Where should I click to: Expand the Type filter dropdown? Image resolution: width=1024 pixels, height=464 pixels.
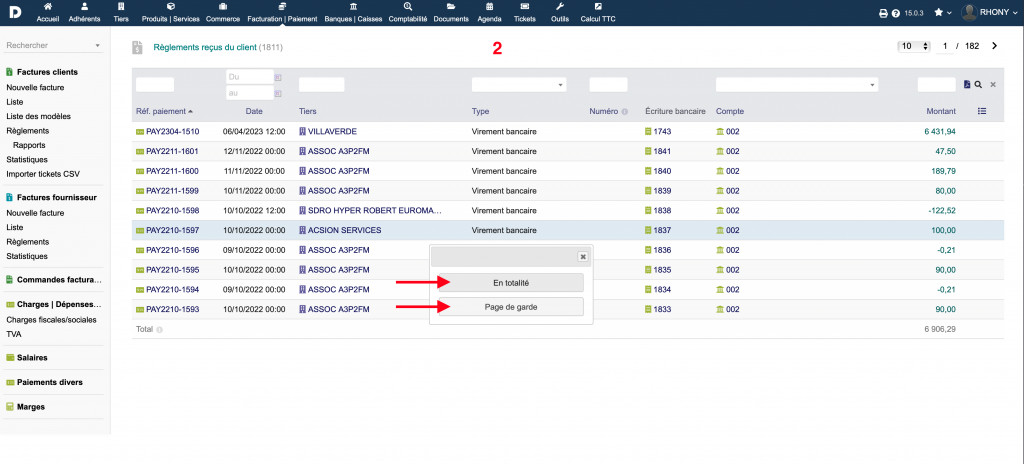[x=518, y=85]
